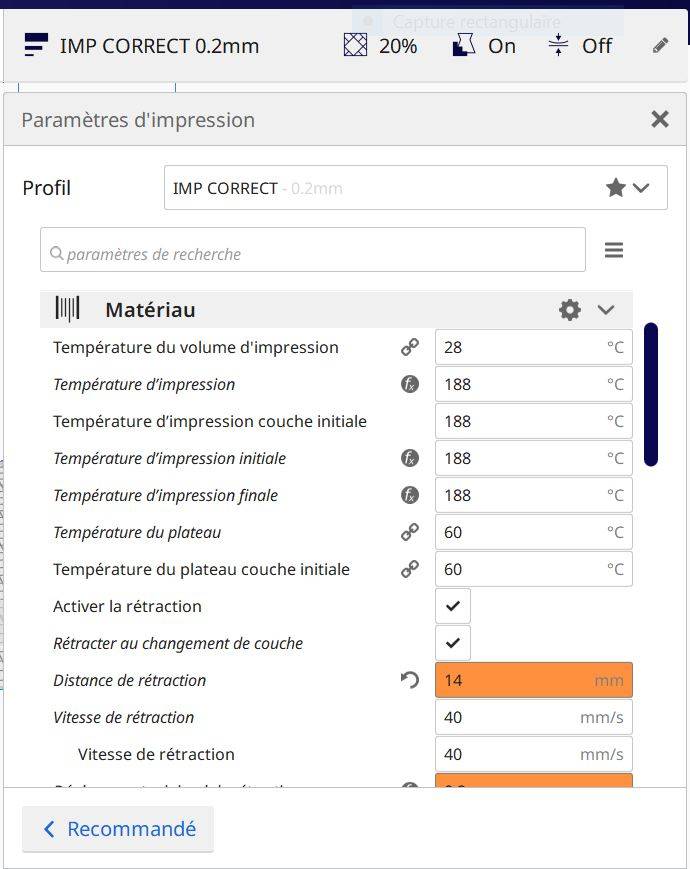690x869 pixels.
Task: Click the link icon for Température du plateau
Action: coord(410,532)
